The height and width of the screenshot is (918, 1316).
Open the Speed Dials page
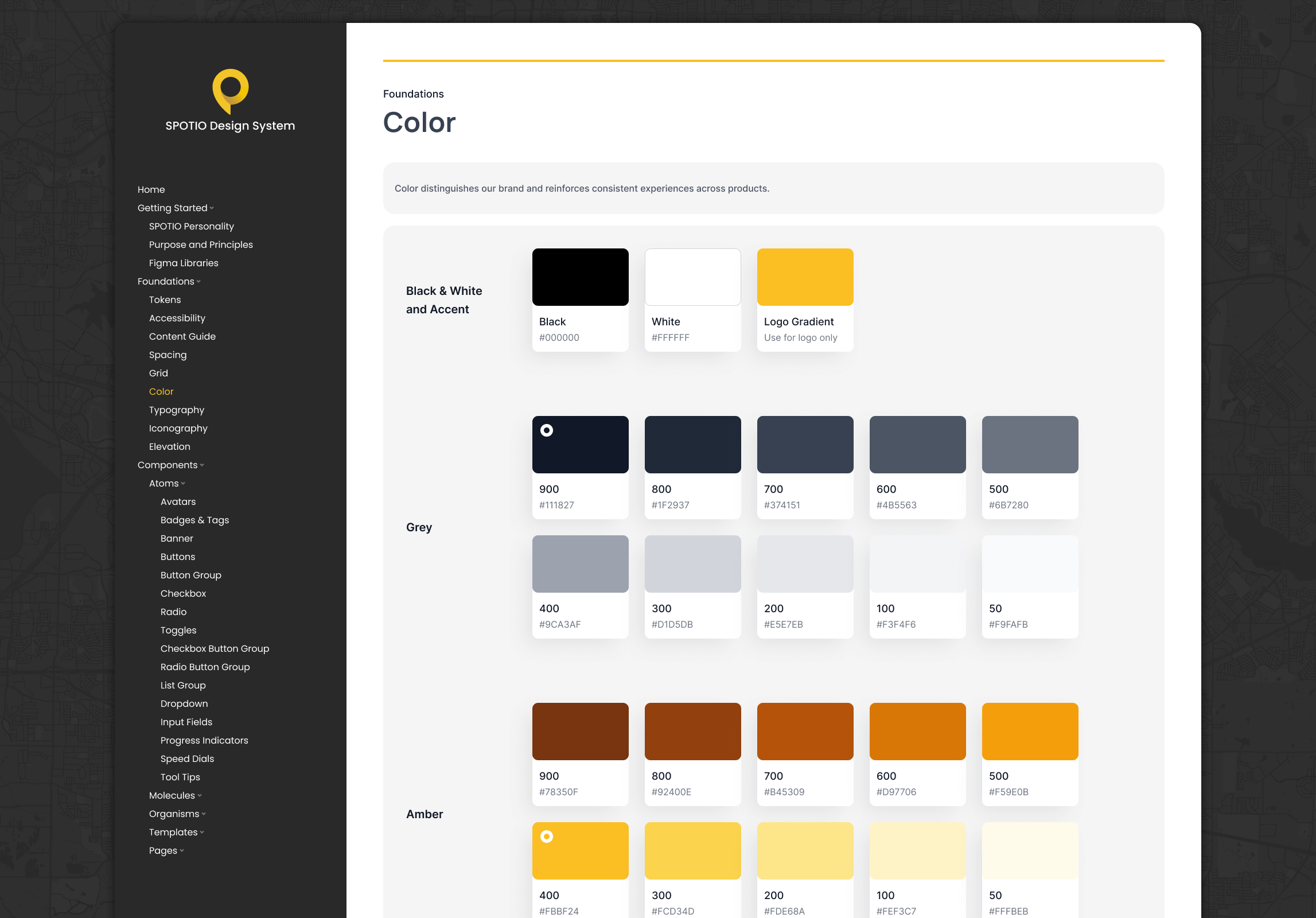pos(188,758)
